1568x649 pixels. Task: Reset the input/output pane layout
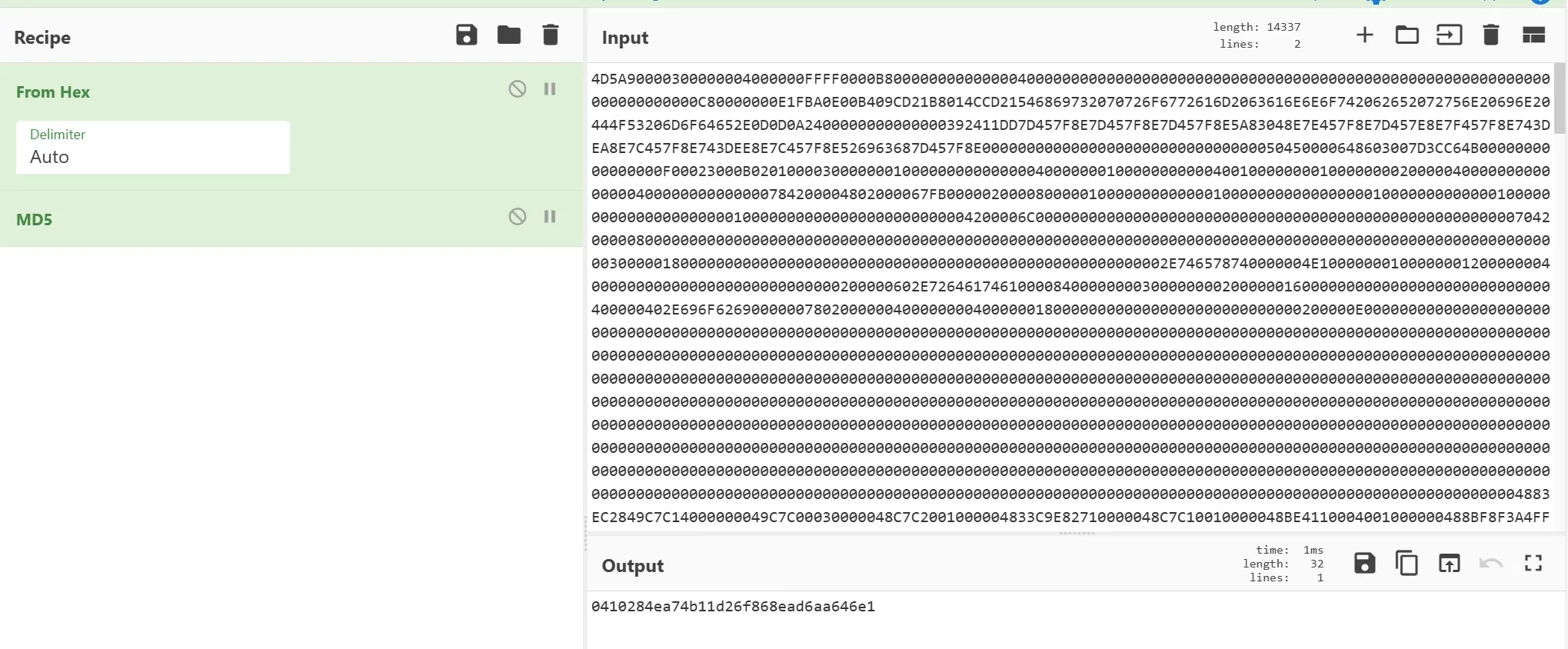pyautogui.click(x=1533, y=35)
